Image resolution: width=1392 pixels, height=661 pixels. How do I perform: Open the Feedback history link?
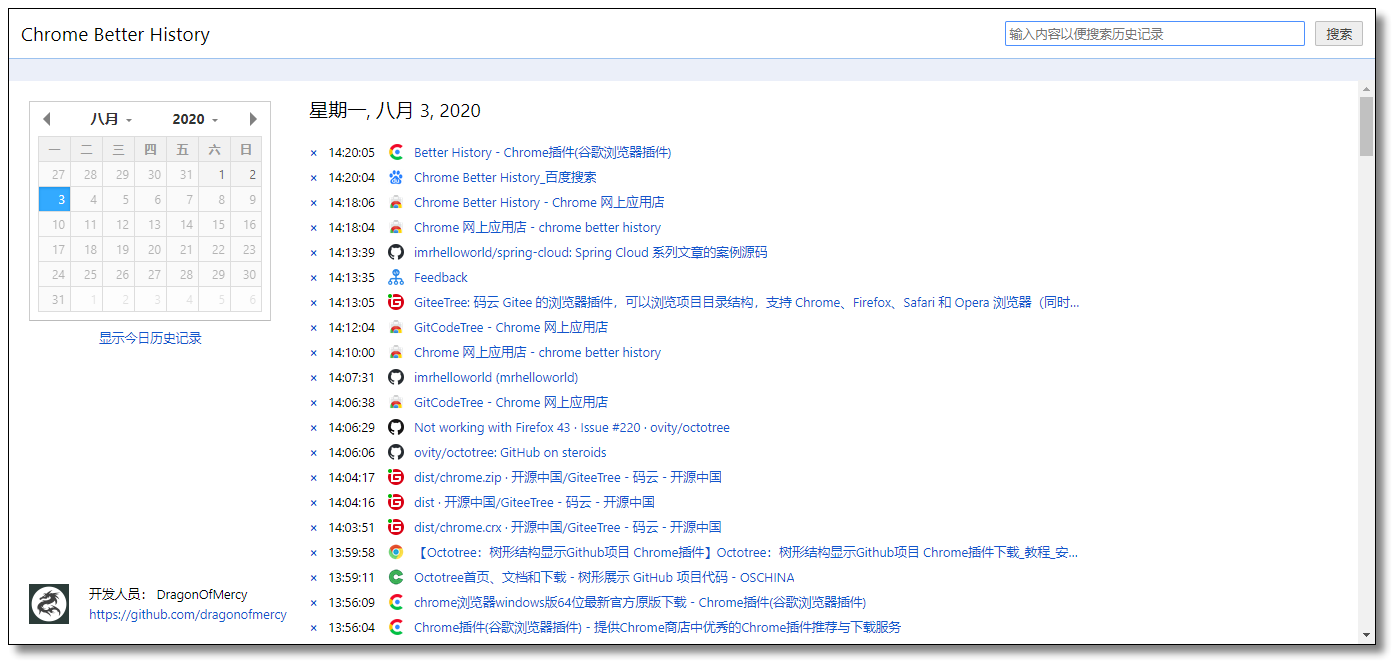441,278
